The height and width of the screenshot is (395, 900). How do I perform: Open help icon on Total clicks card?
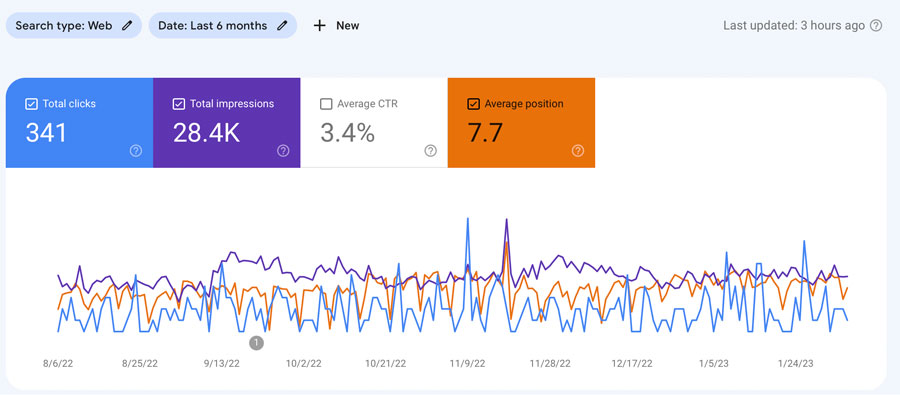click(x=135, y=151)
